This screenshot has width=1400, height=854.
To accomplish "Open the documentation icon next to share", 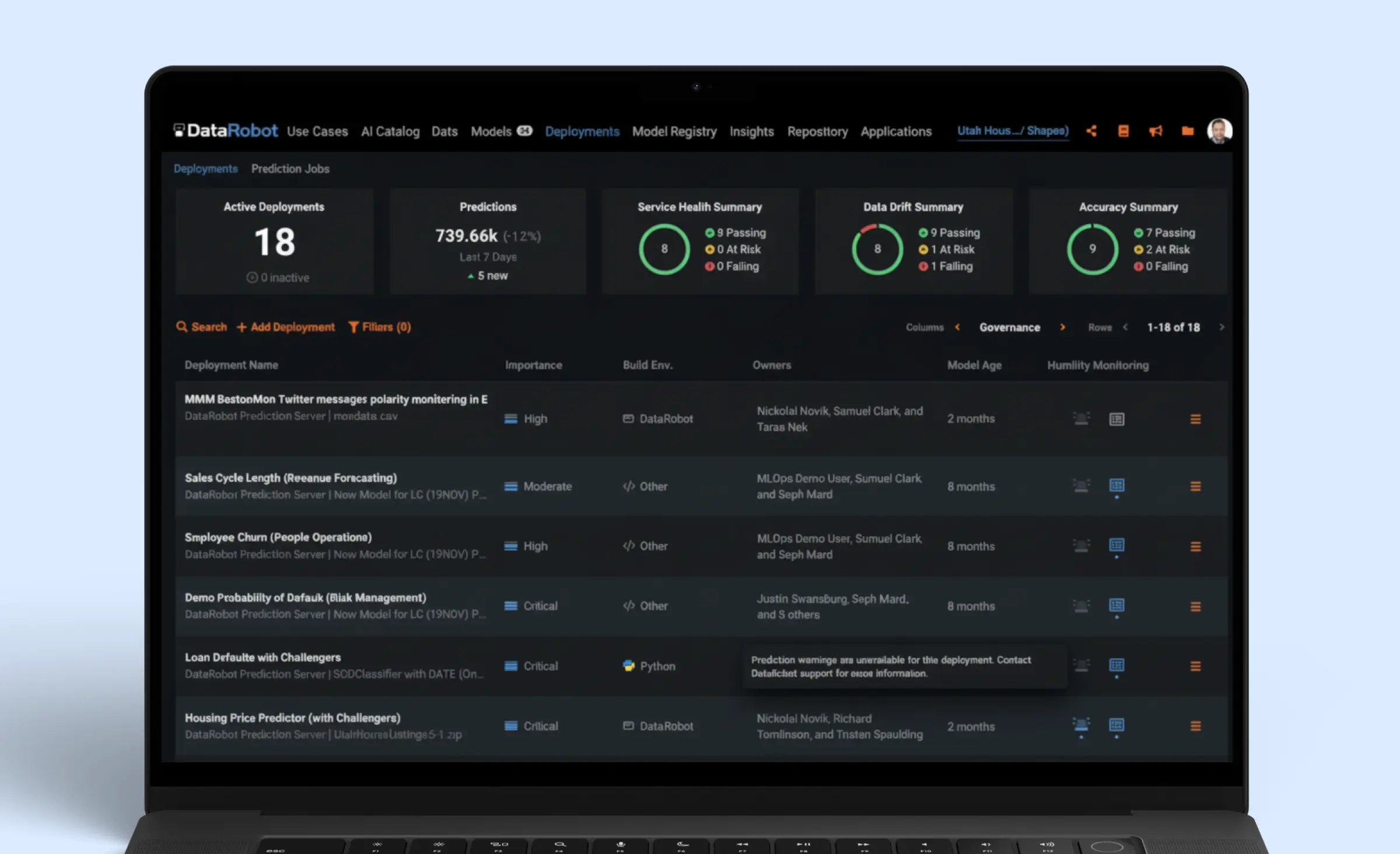I will (1123, 131).
